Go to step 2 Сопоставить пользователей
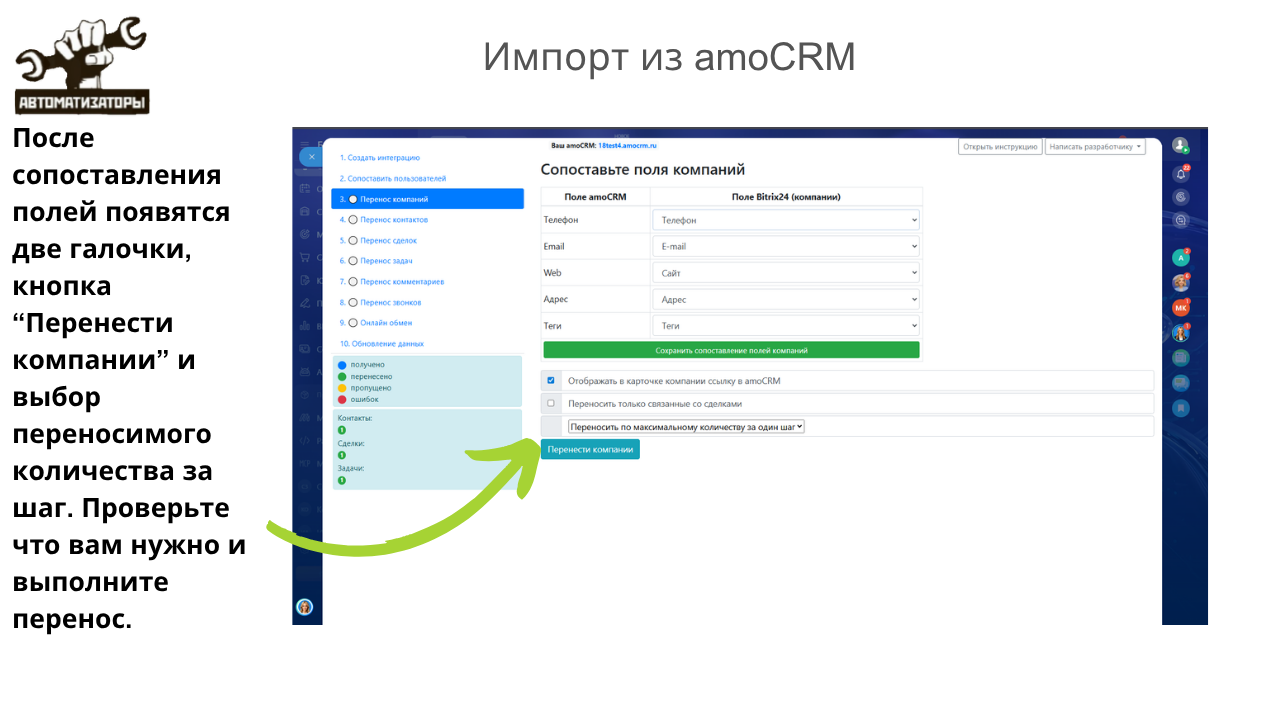This screenshot has width=1280, height=720. 392,178
